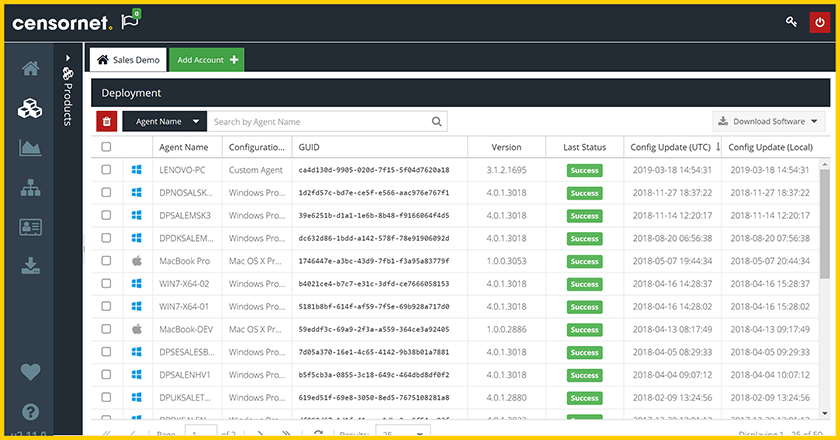
Task: Tick the checkbox for WIN7-X64-02
Action: (106, 283)
